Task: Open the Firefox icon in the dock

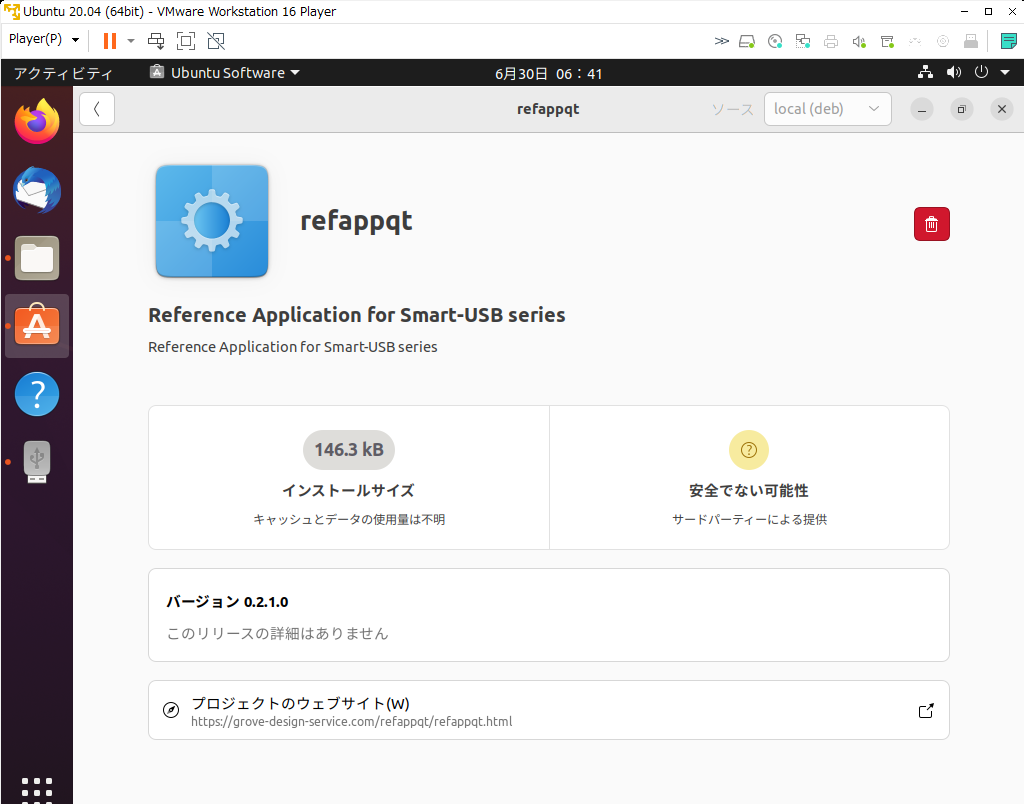Action: (x=37, y=121)
